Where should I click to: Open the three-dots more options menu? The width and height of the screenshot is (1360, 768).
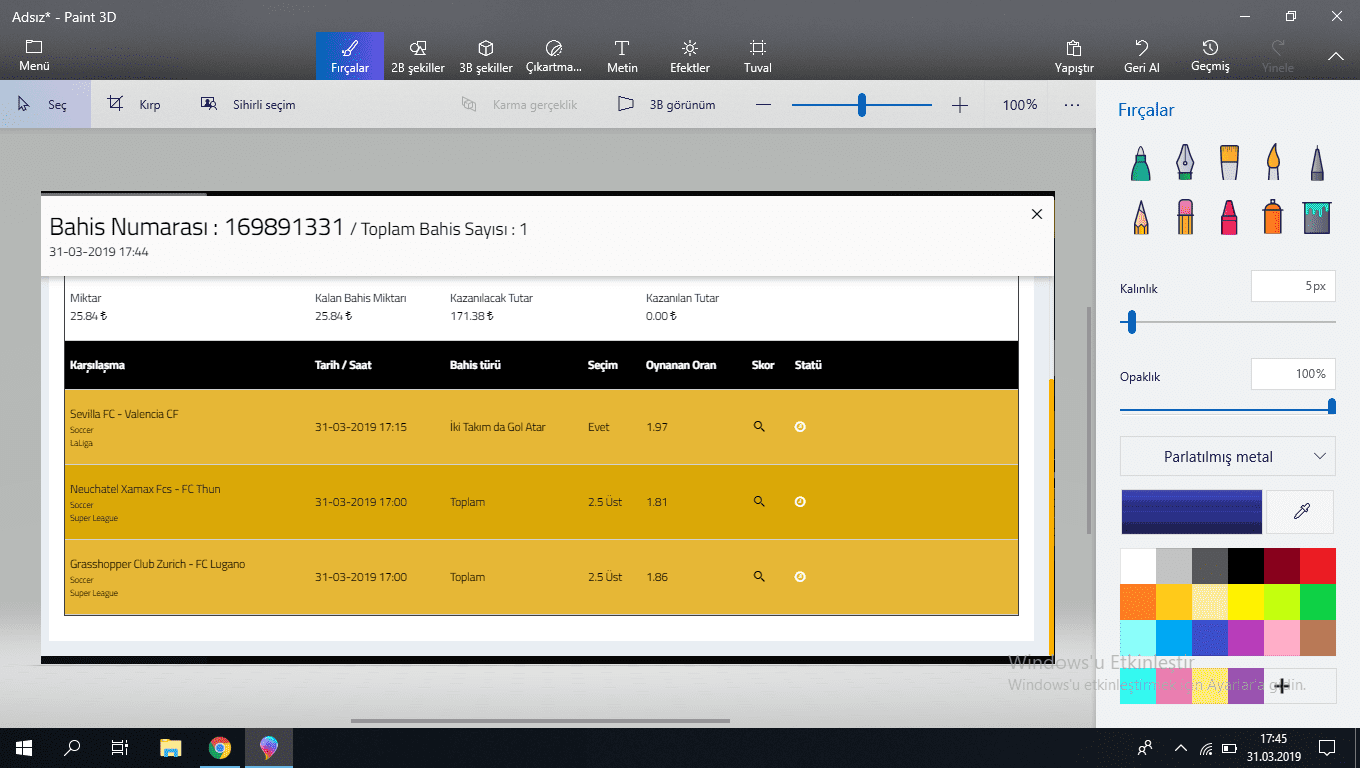click(x=1072, y=105)
